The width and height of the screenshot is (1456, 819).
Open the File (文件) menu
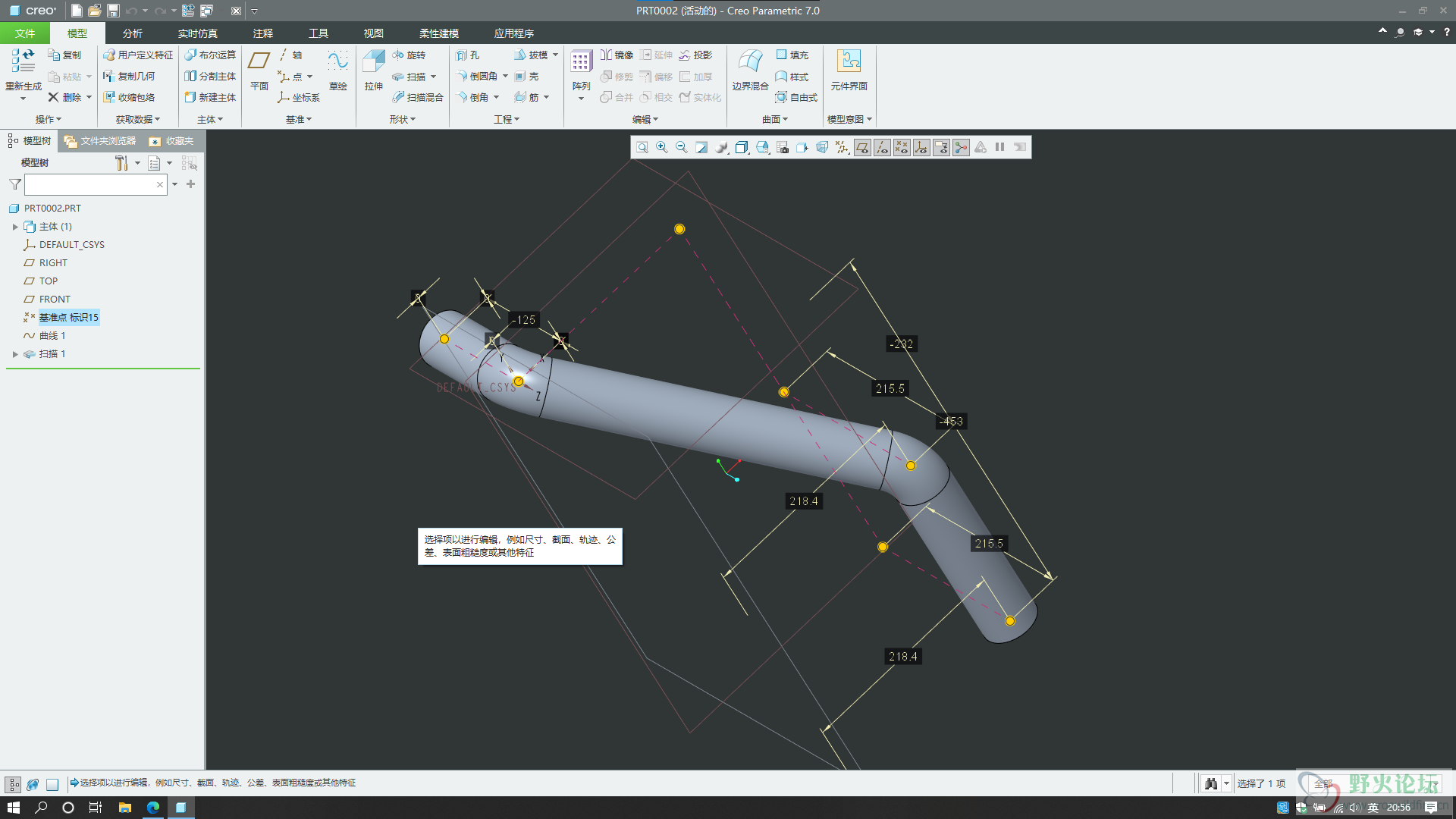(x=24, y=33)
